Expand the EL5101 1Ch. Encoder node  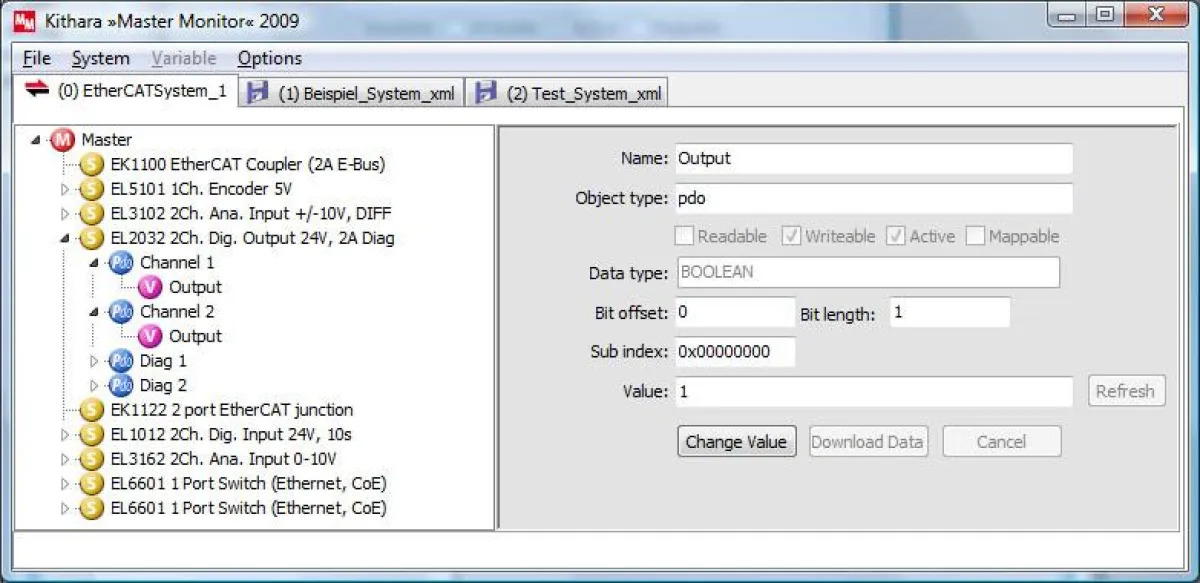point(66,189)
